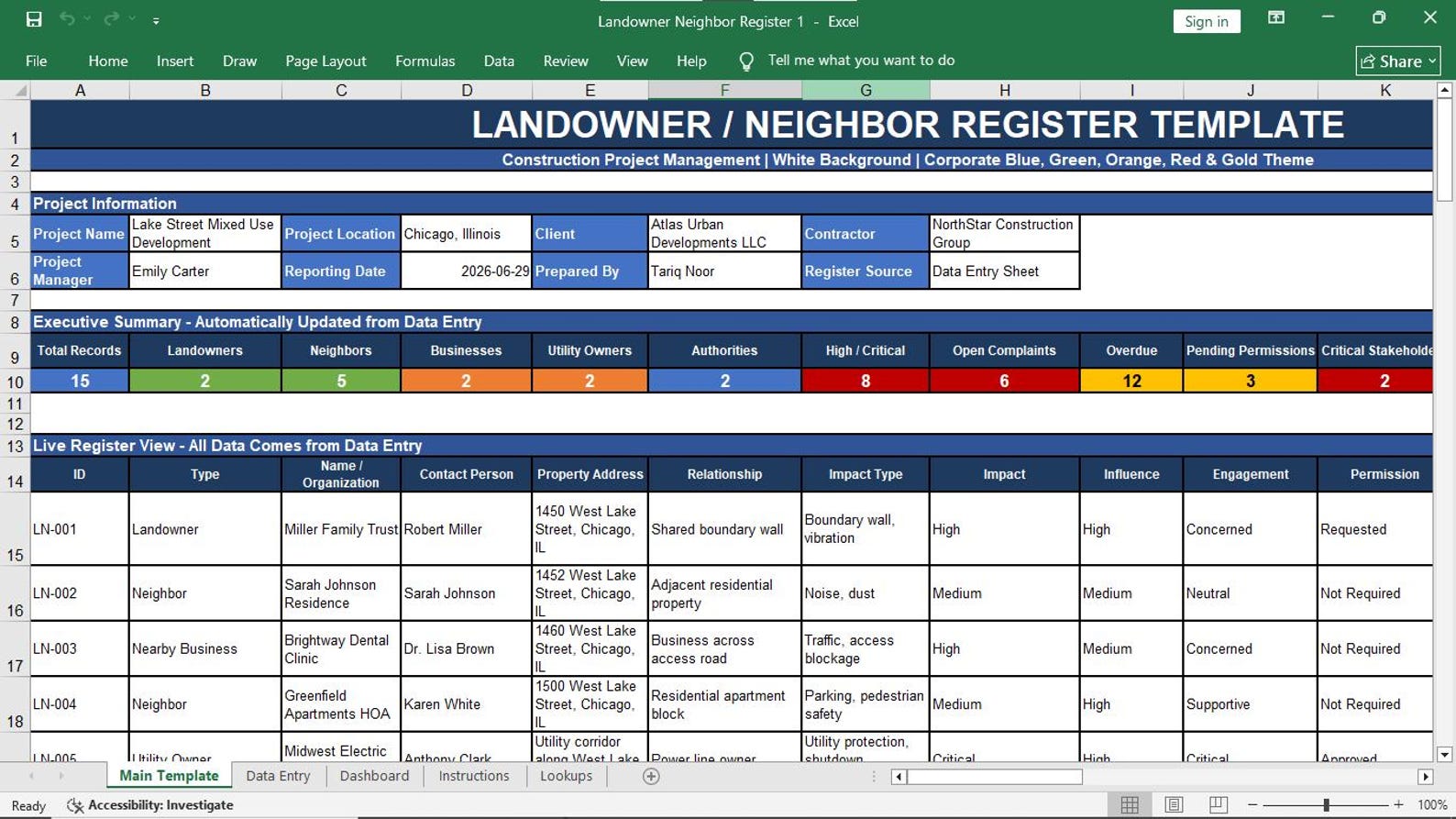
Task: Open the Redo history dropdown arrow
Action: click(132, 19)
